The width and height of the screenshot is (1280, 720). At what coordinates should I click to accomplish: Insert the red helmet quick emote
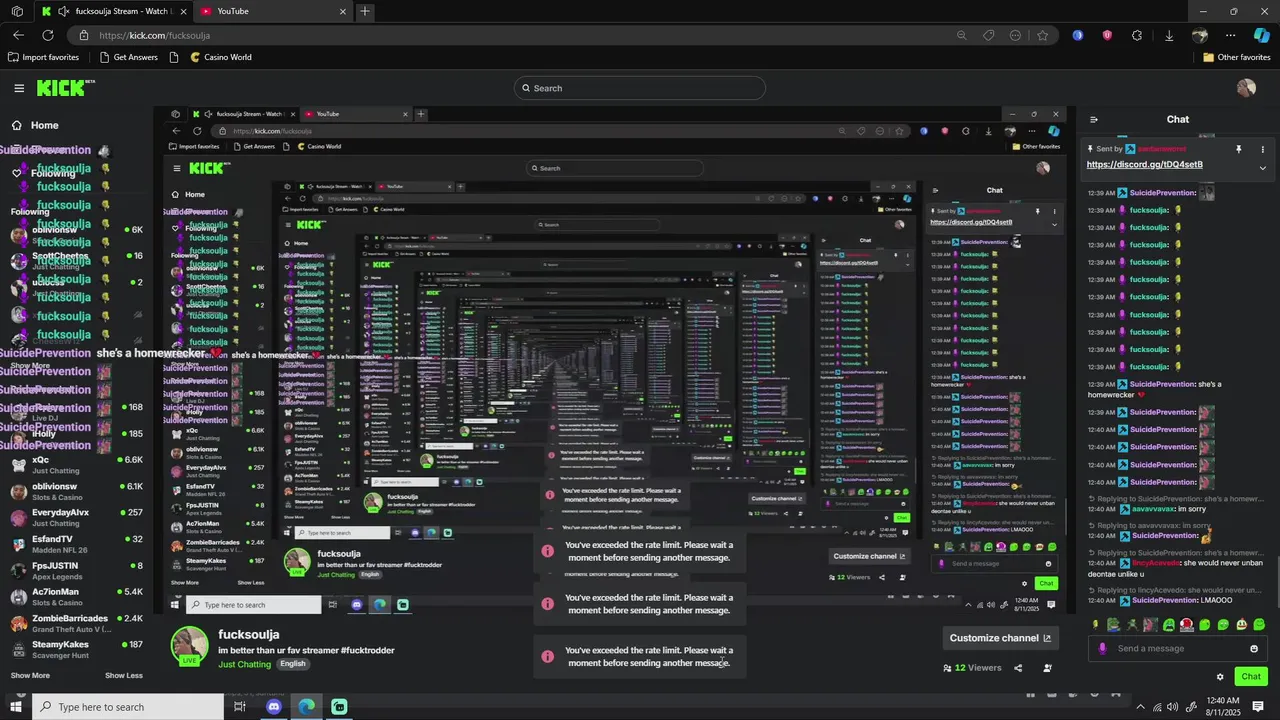(1186, 625)
